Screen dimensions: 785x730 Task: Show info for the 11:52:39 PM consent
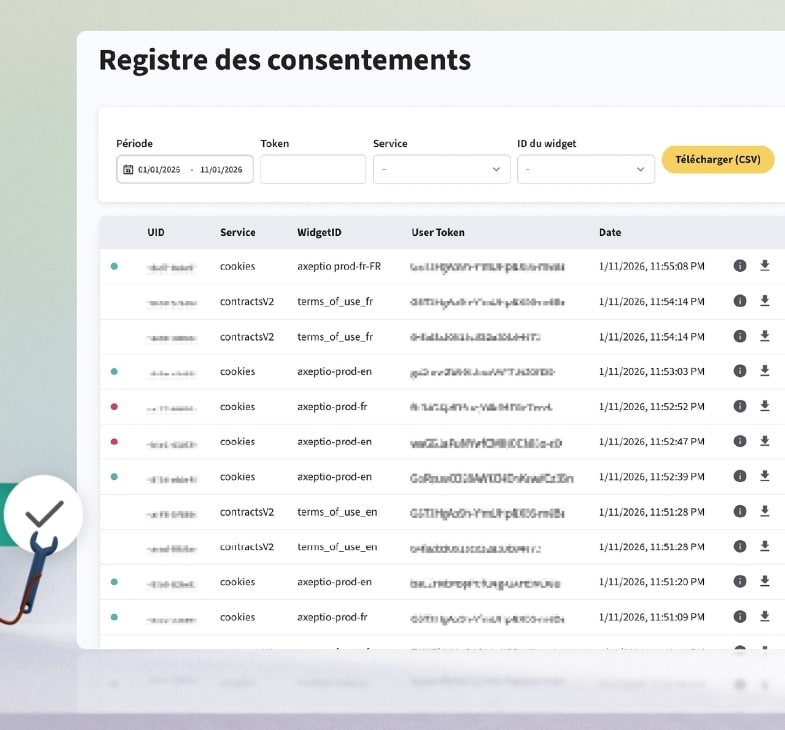pos(739,476)
